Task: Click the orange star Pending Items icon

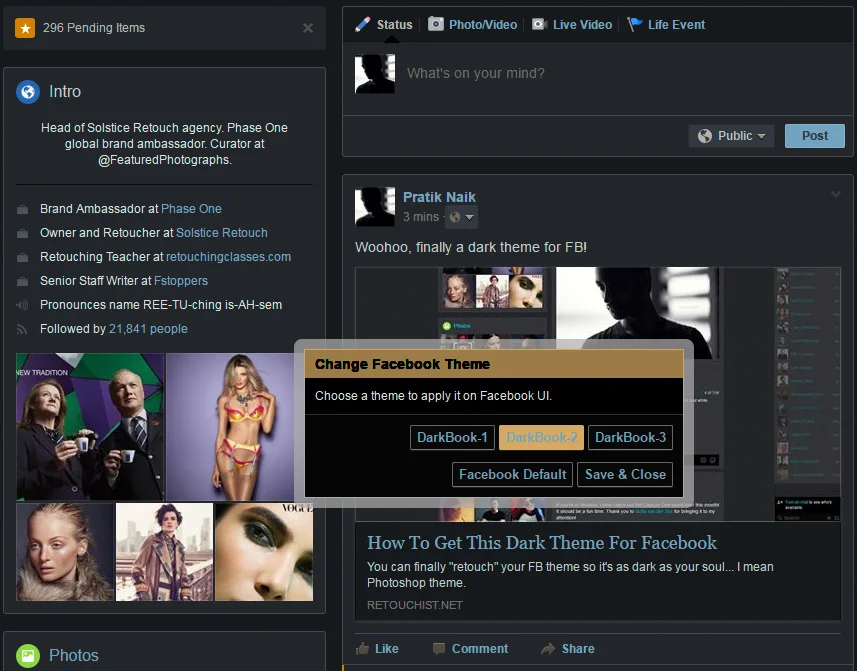Action: click(25, 28)
